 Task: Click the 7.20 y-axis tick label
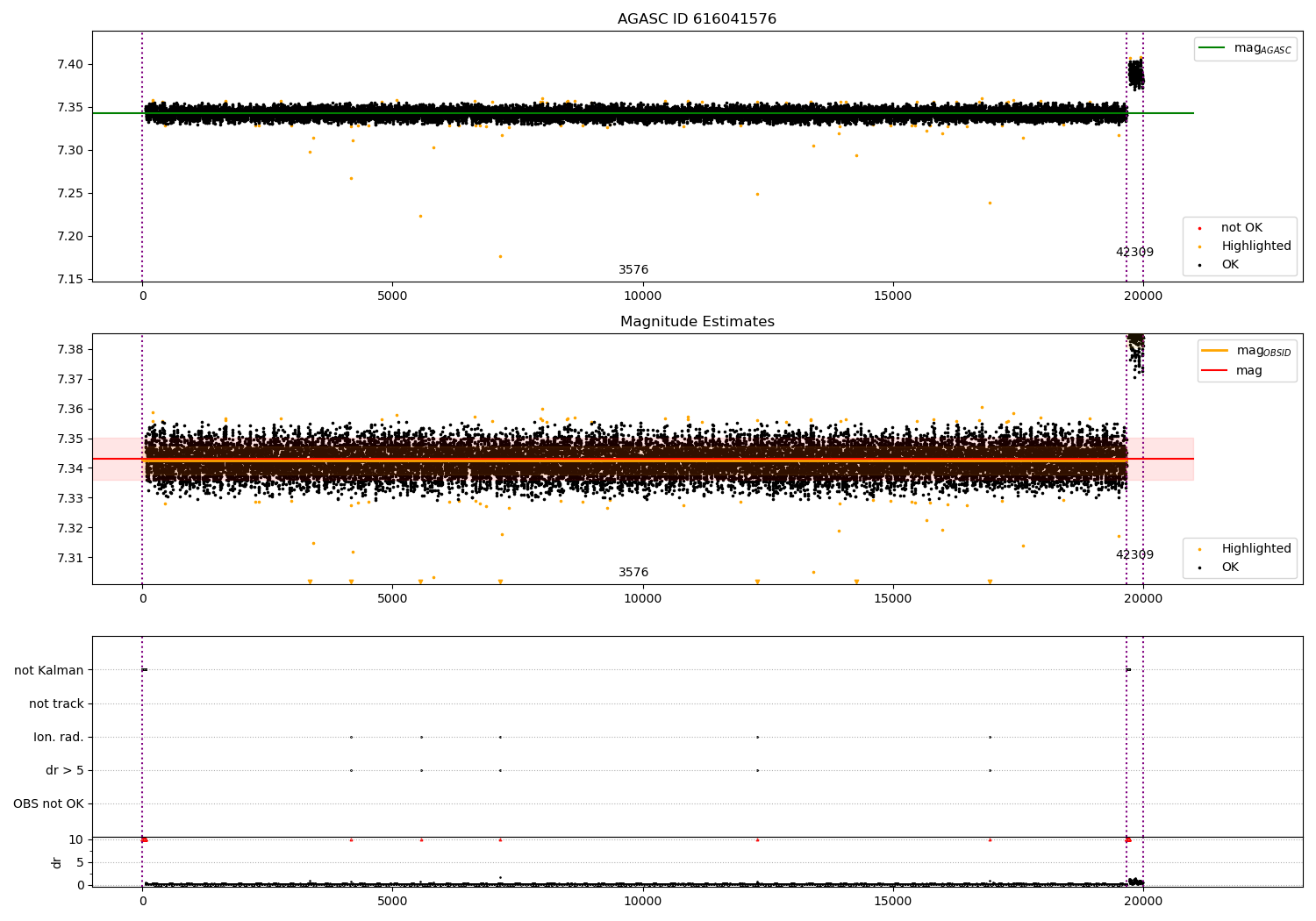[x=71, y=237]
